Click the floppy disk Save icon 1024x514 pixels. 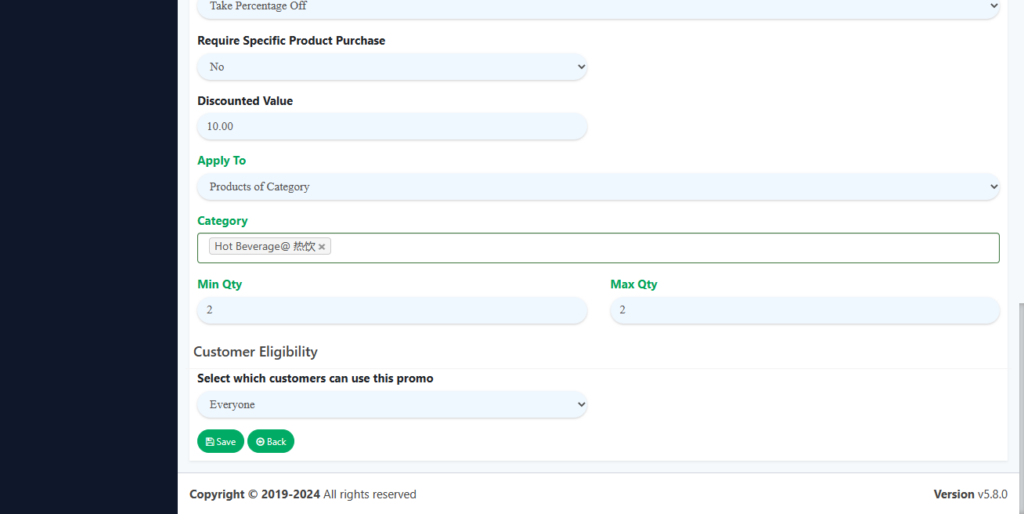click(x=210, y=442)
